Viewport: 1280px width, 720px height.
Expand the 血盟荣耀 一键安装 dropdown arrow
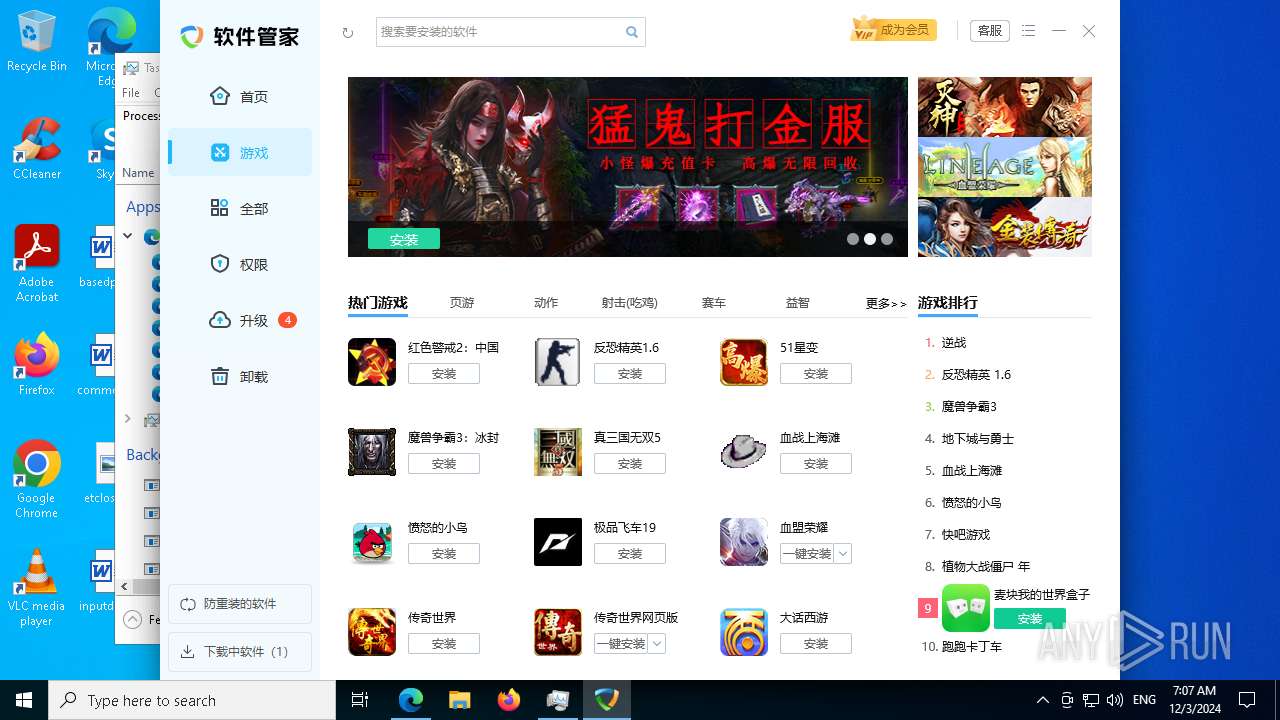coord(843,554)
